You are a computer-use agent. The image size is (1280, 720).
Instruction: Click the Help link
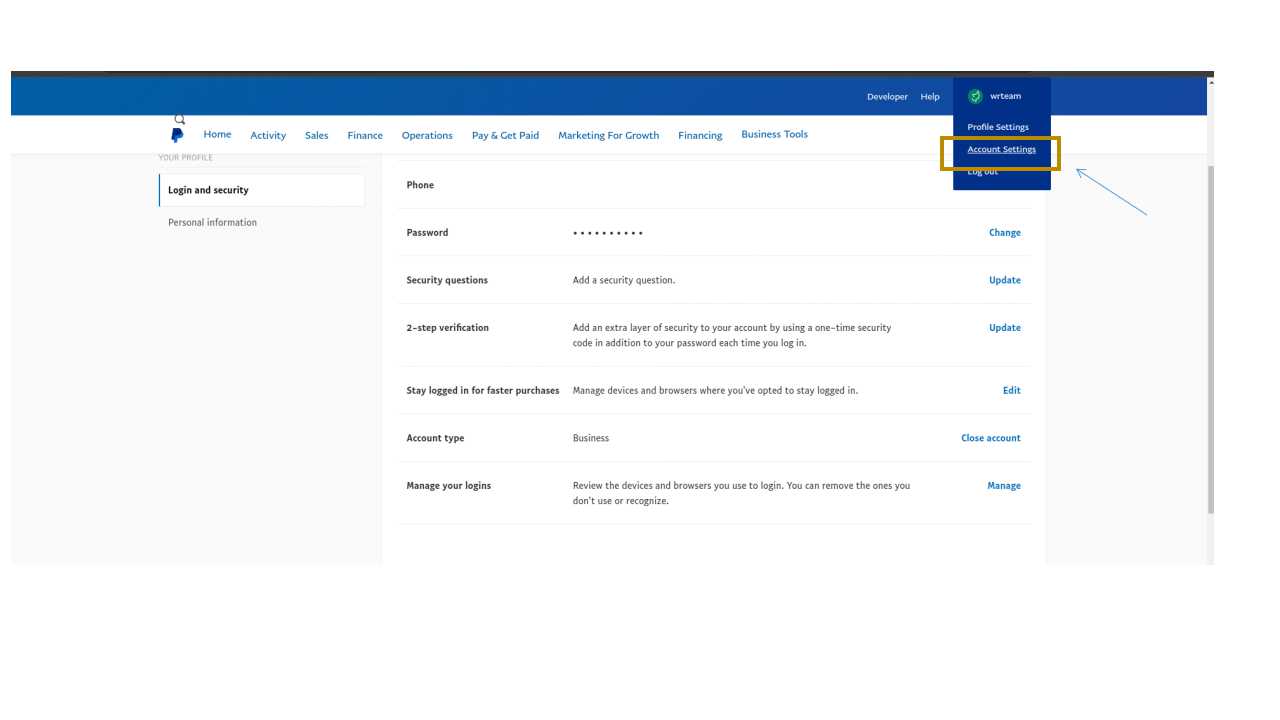(930, 97)
